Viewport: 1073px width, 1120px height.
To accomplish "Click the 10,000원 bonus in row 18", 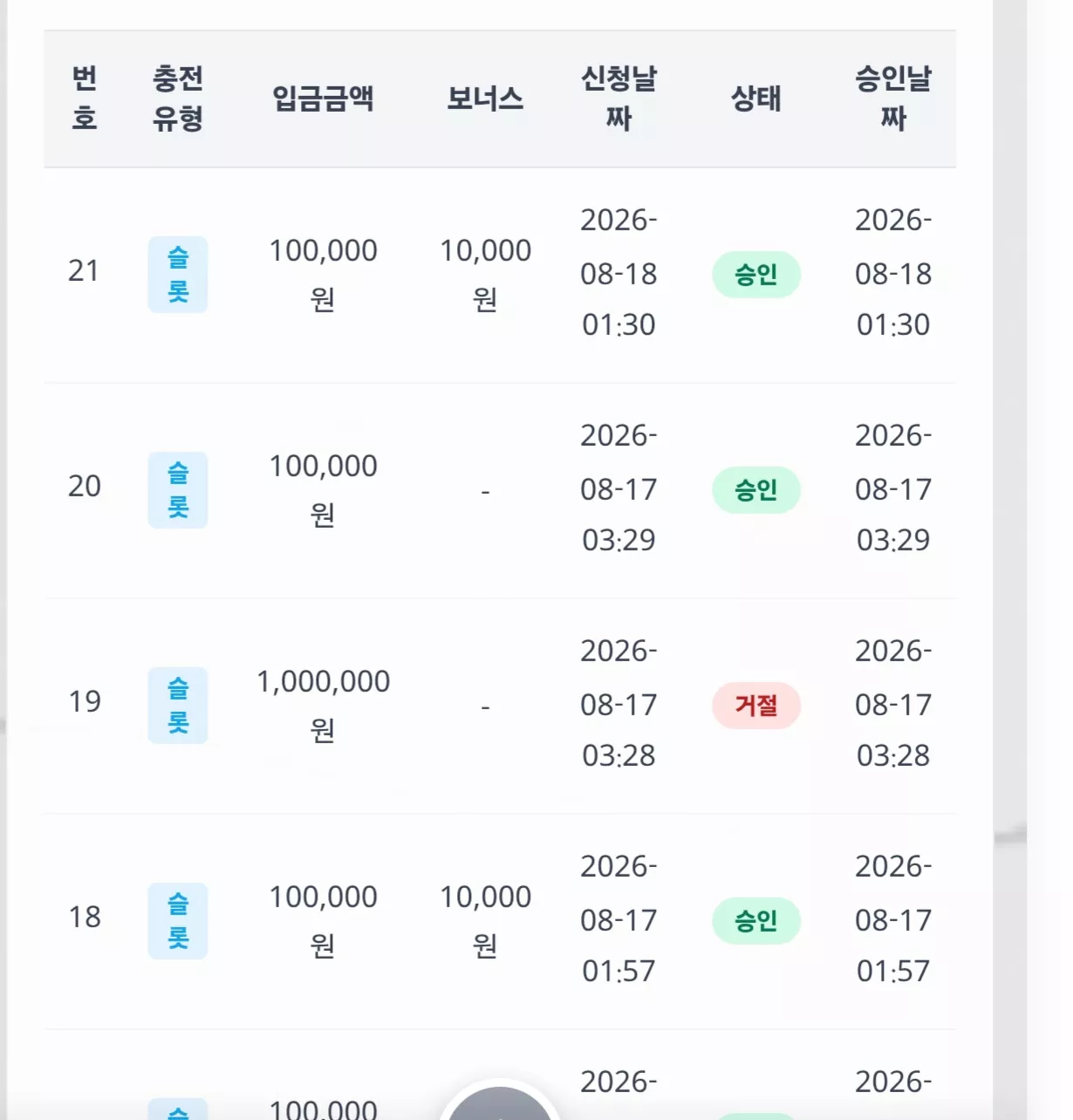I will (x=485, y=920).
